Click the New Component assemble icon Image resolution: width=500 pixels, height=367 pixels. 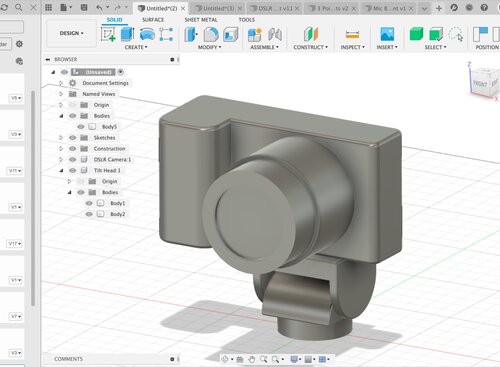[x=255, y=34]
